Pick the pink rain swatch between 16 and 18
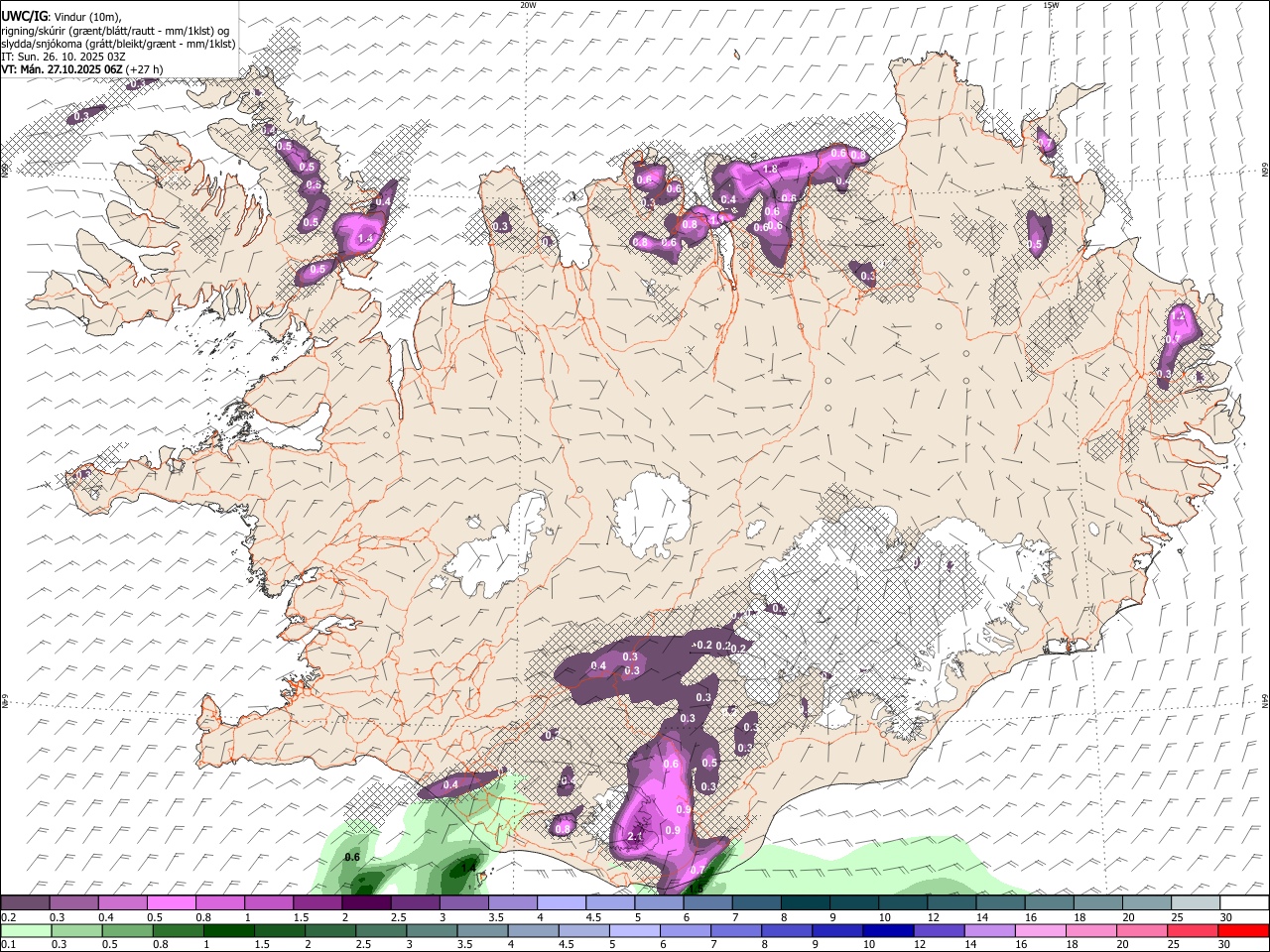 click(x=1040, y=930)
